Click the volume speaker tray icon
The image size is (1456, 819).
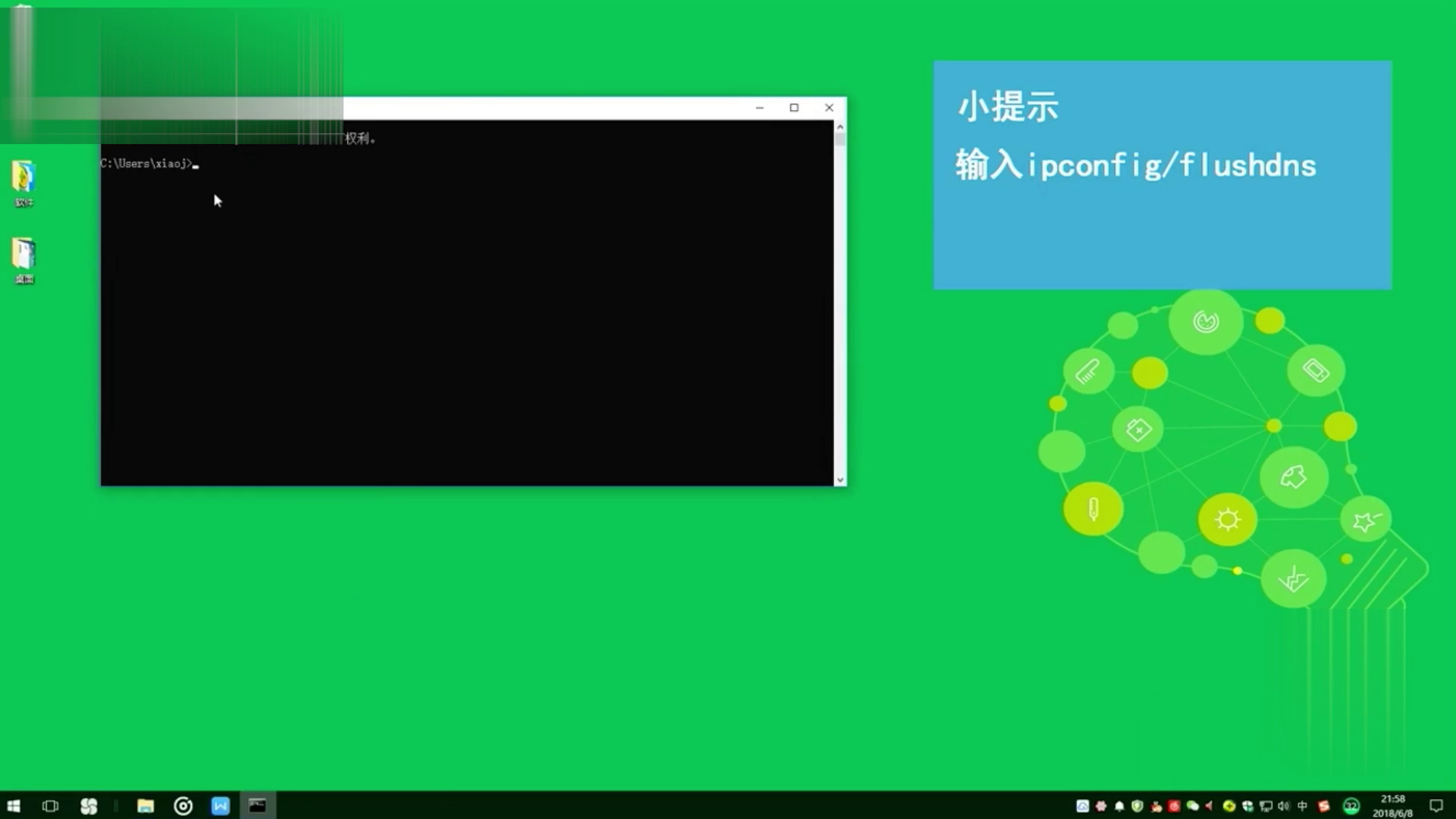tap(1284, 806)
